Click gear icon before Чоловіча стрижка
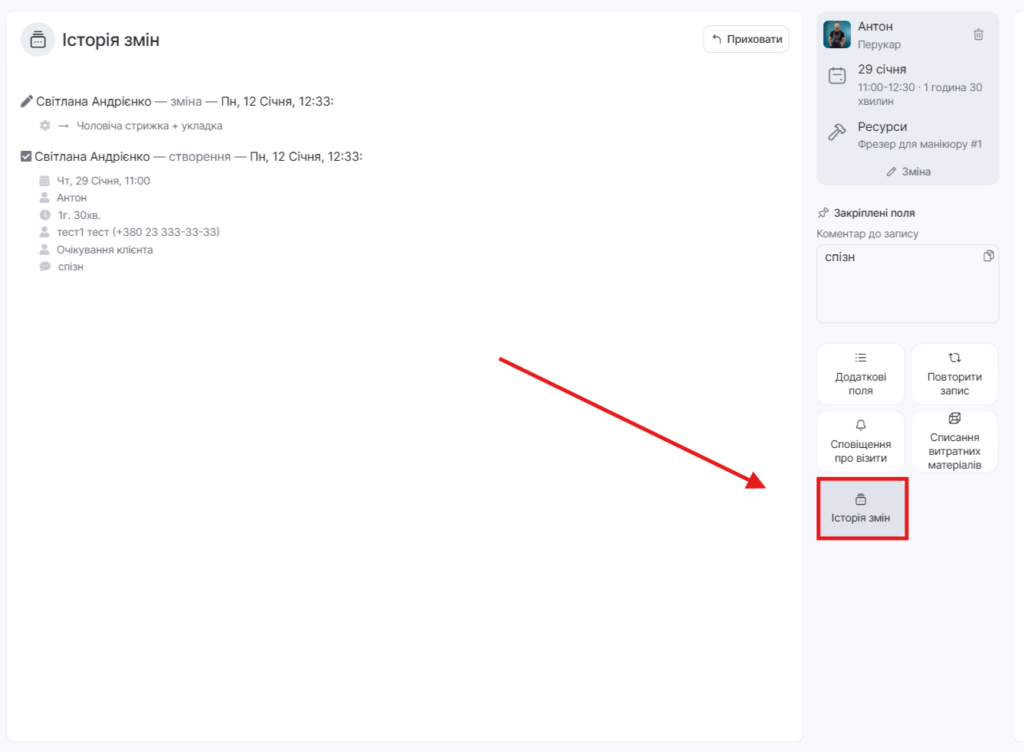 point(44,125)
